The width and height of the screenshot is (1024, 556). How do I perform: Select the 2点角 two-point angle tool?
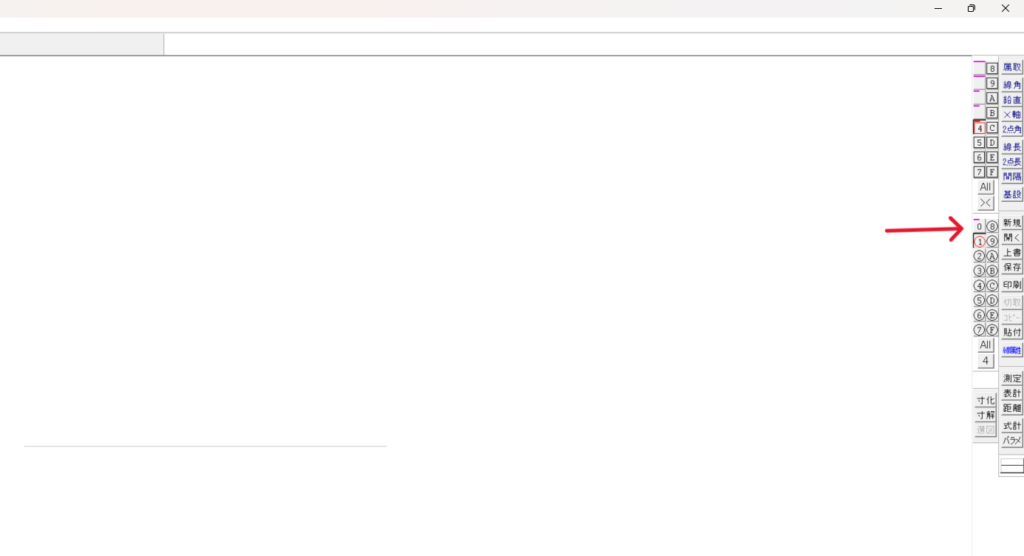1012,129
